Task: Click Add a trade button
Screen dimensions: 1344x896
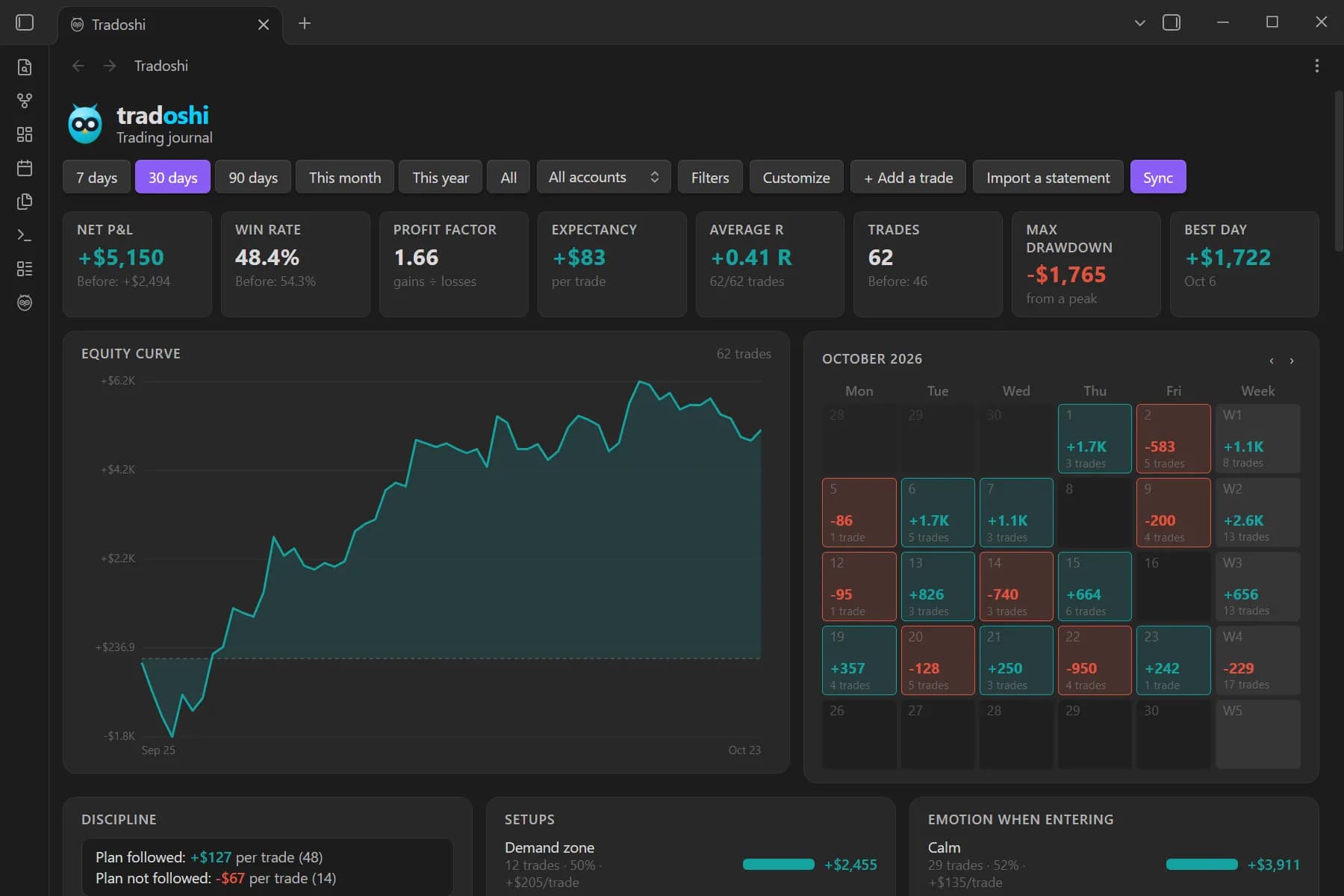Action: click(908, 177)
